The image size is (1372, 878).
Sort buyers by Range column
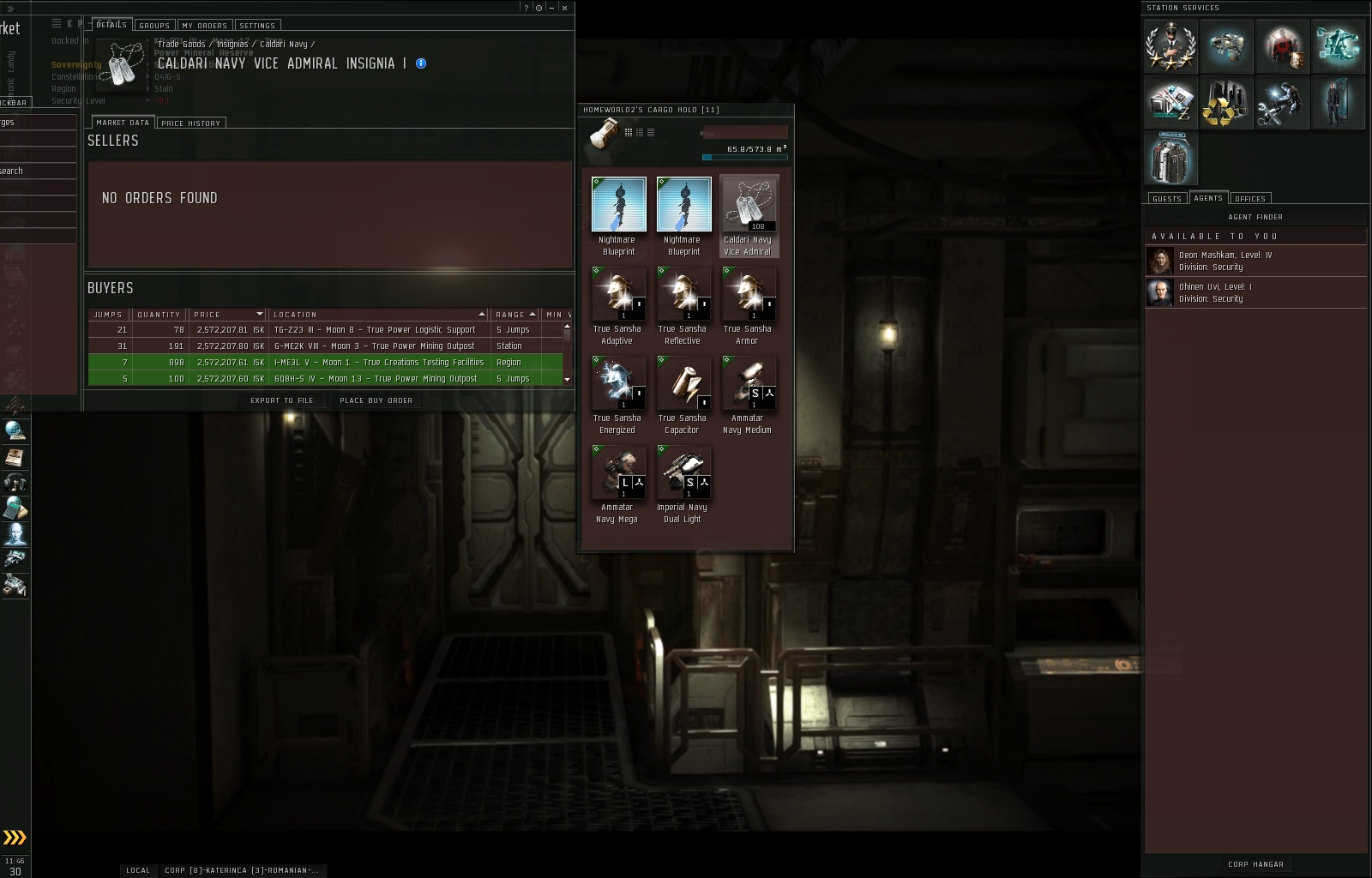515,315
